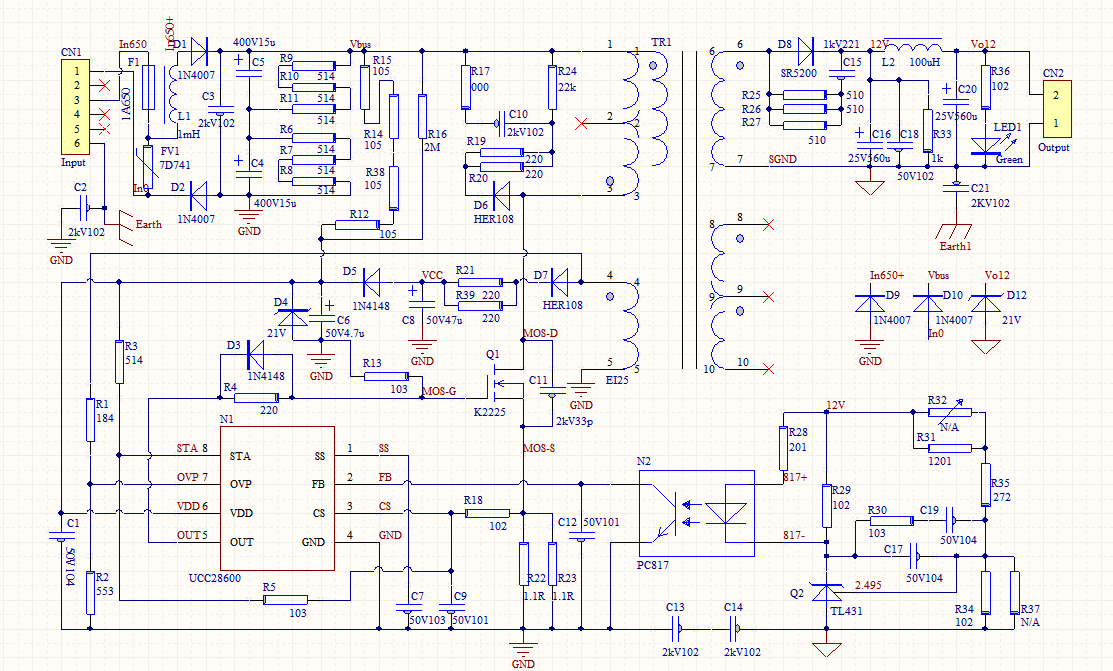Select the EI25 core label
This screenshot has height=671, width=1113.
click(x=617, y=380)
